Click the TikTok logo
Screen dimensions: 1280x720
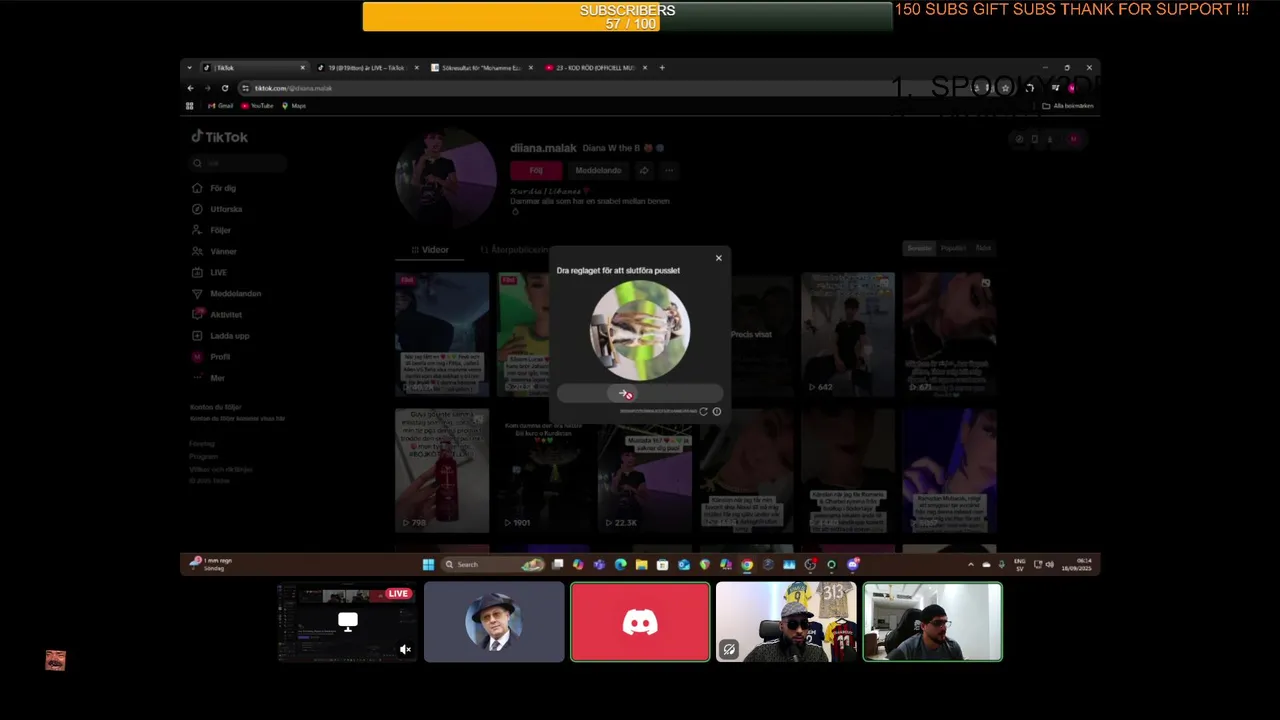click(x=220, y=137)
